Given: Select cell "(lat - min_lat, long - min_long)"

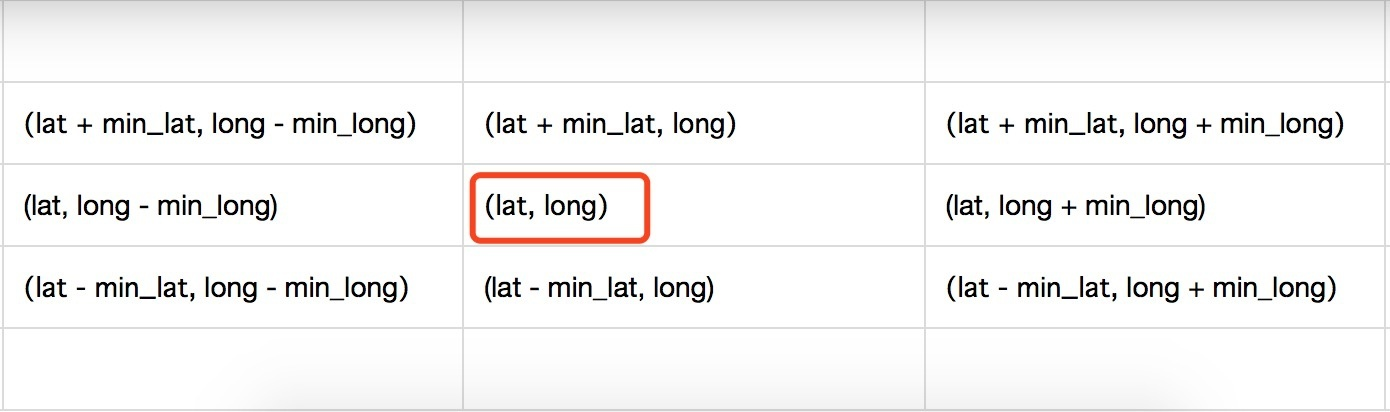Looking at the screenshot, I should point(216,288).
